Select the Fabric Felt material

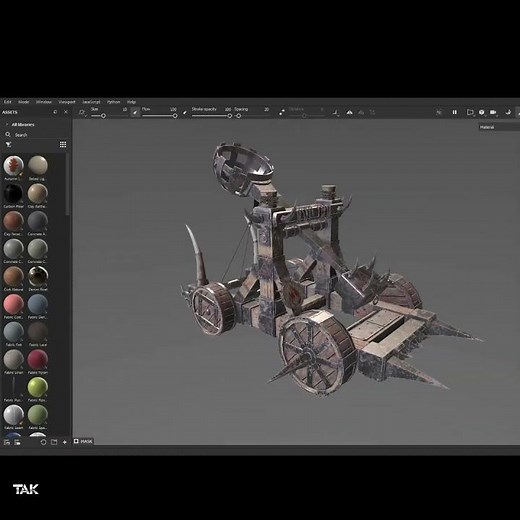click(14, 332)
